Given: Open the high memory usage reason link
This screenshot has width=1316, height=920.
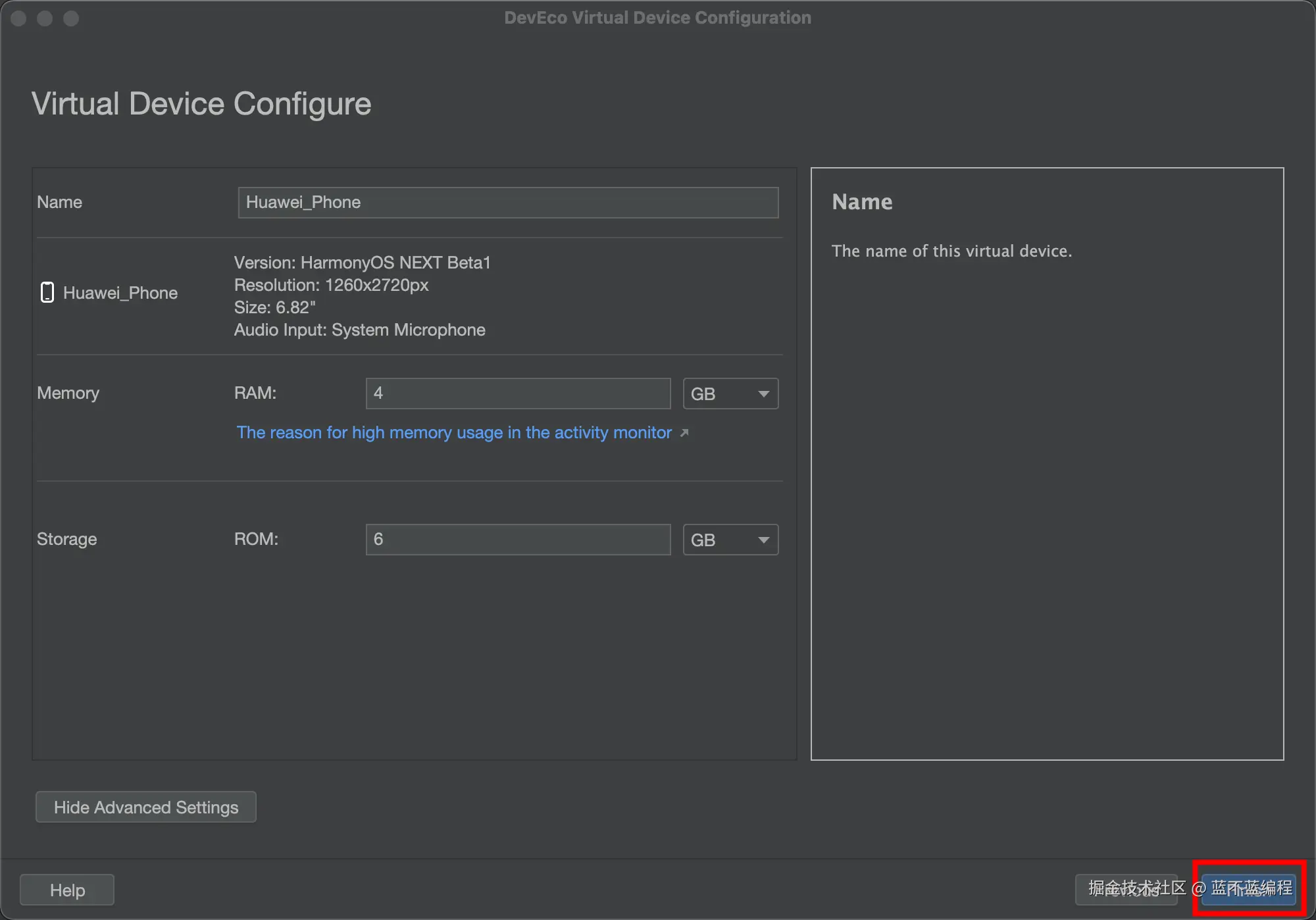Looking at the screenshot, I should point(454,433).
